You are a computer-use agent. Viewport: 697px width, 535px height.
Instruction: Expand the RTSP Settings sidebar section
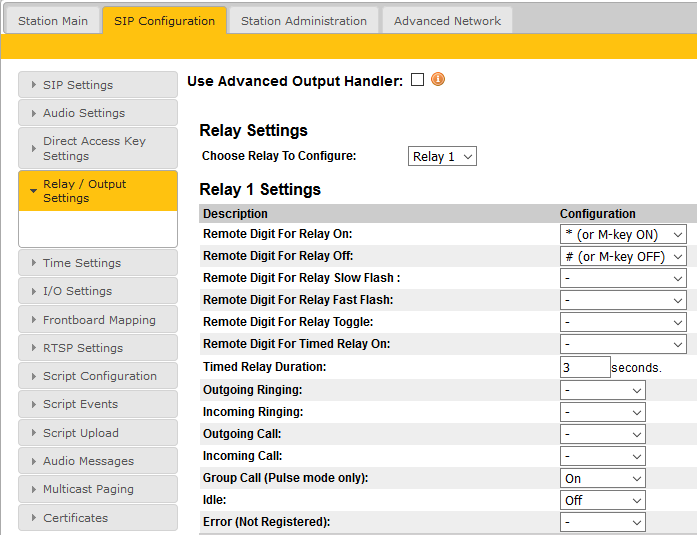pyautogui.click(x=97, y=348)
